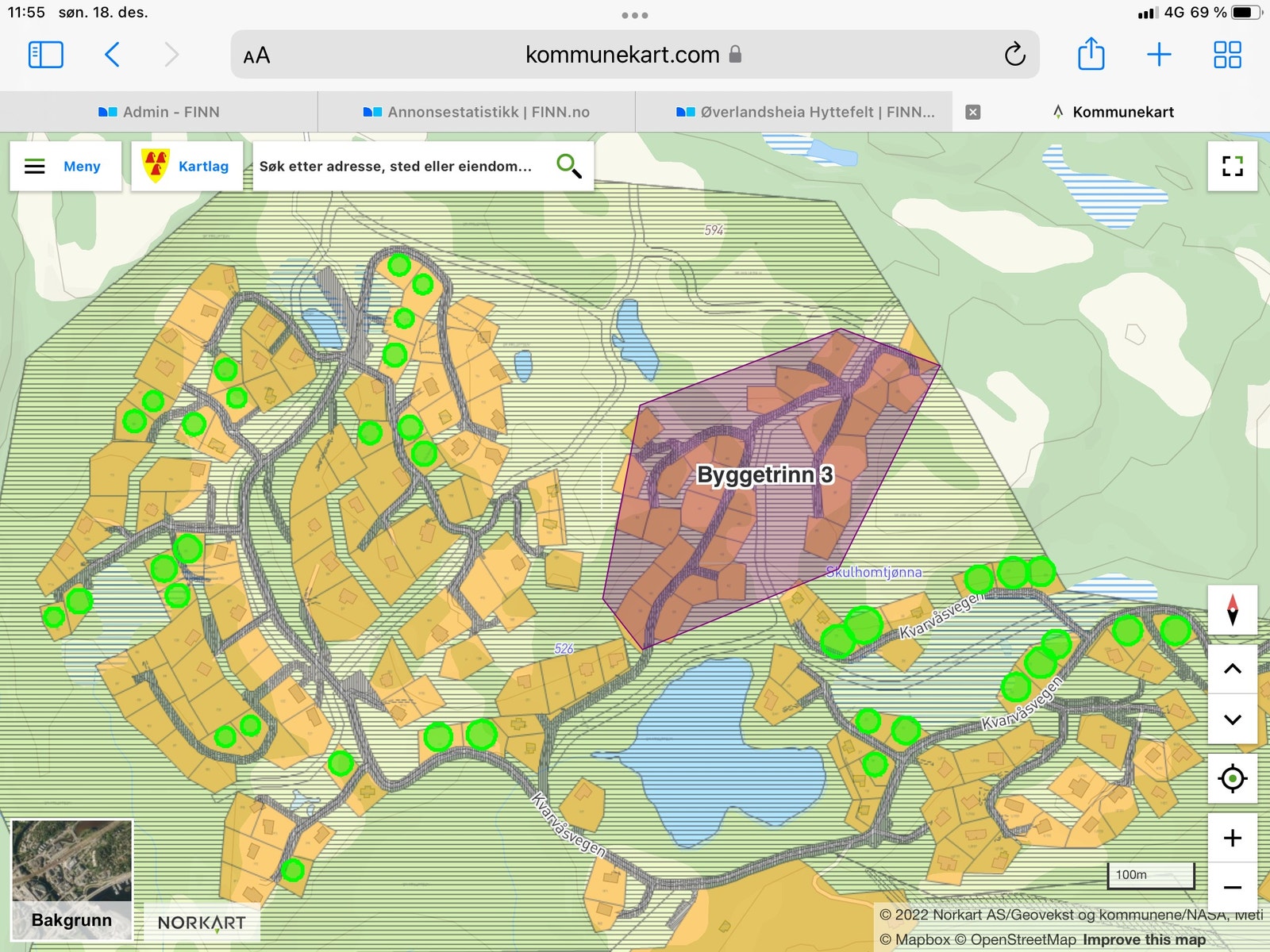Tilt map down with chevron
The width and height of the screenshot is (1270, 952).
tap(1233, 720)
